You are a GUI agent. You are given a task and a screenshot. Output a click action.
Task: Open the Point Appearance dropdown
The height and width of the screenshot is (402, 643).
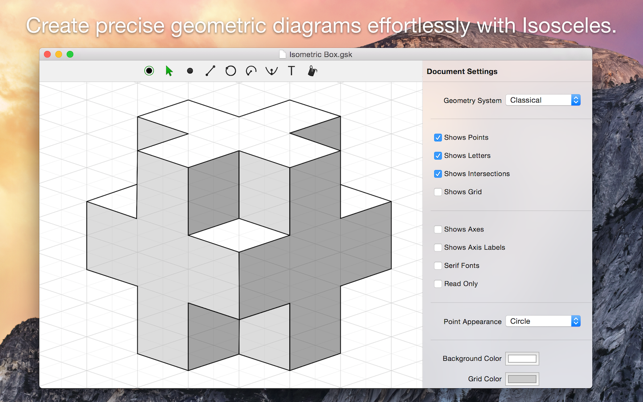pyautogui.click(x=543, y=321)
